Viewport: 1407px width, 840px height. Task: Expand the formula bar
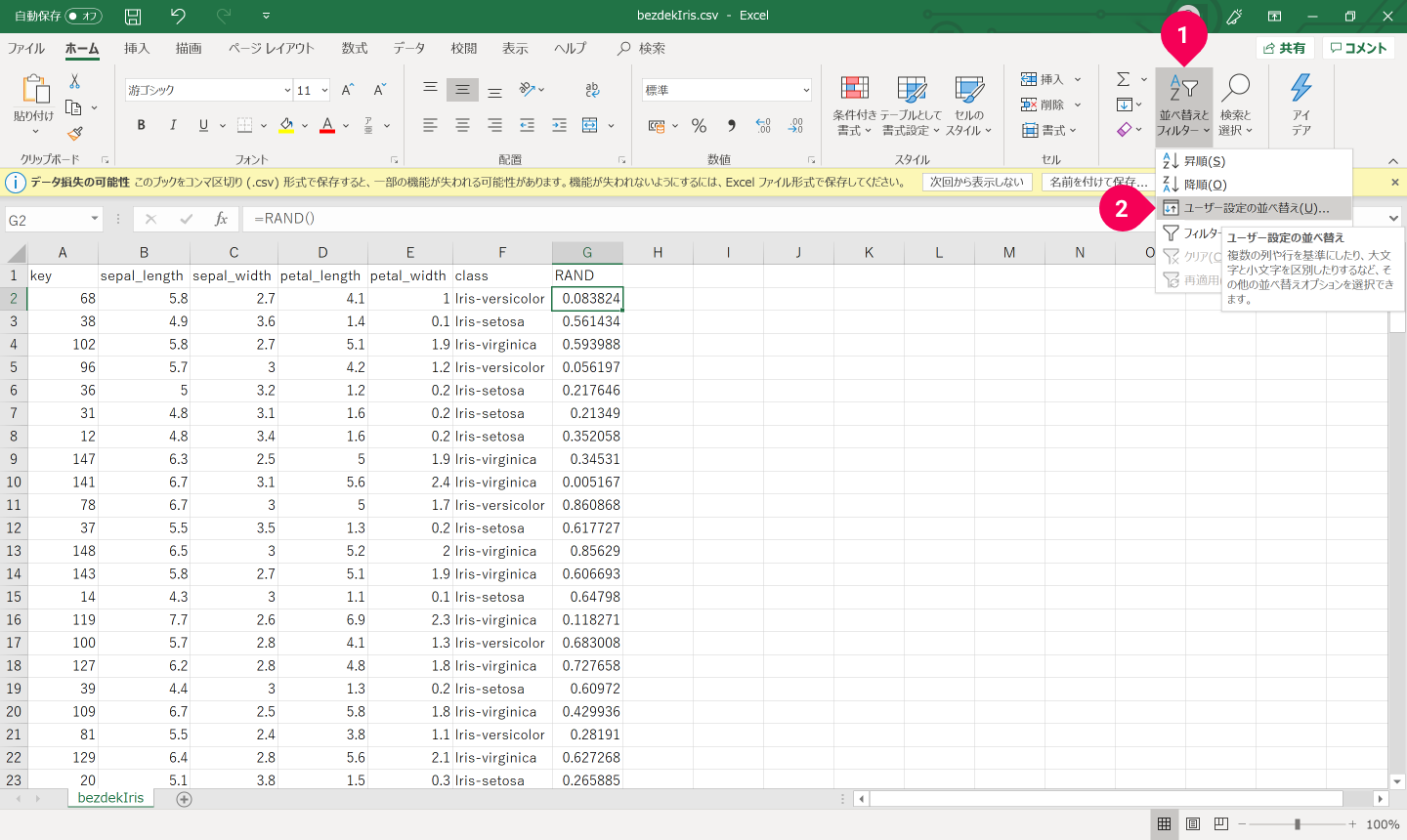[x=1394, y=219]
